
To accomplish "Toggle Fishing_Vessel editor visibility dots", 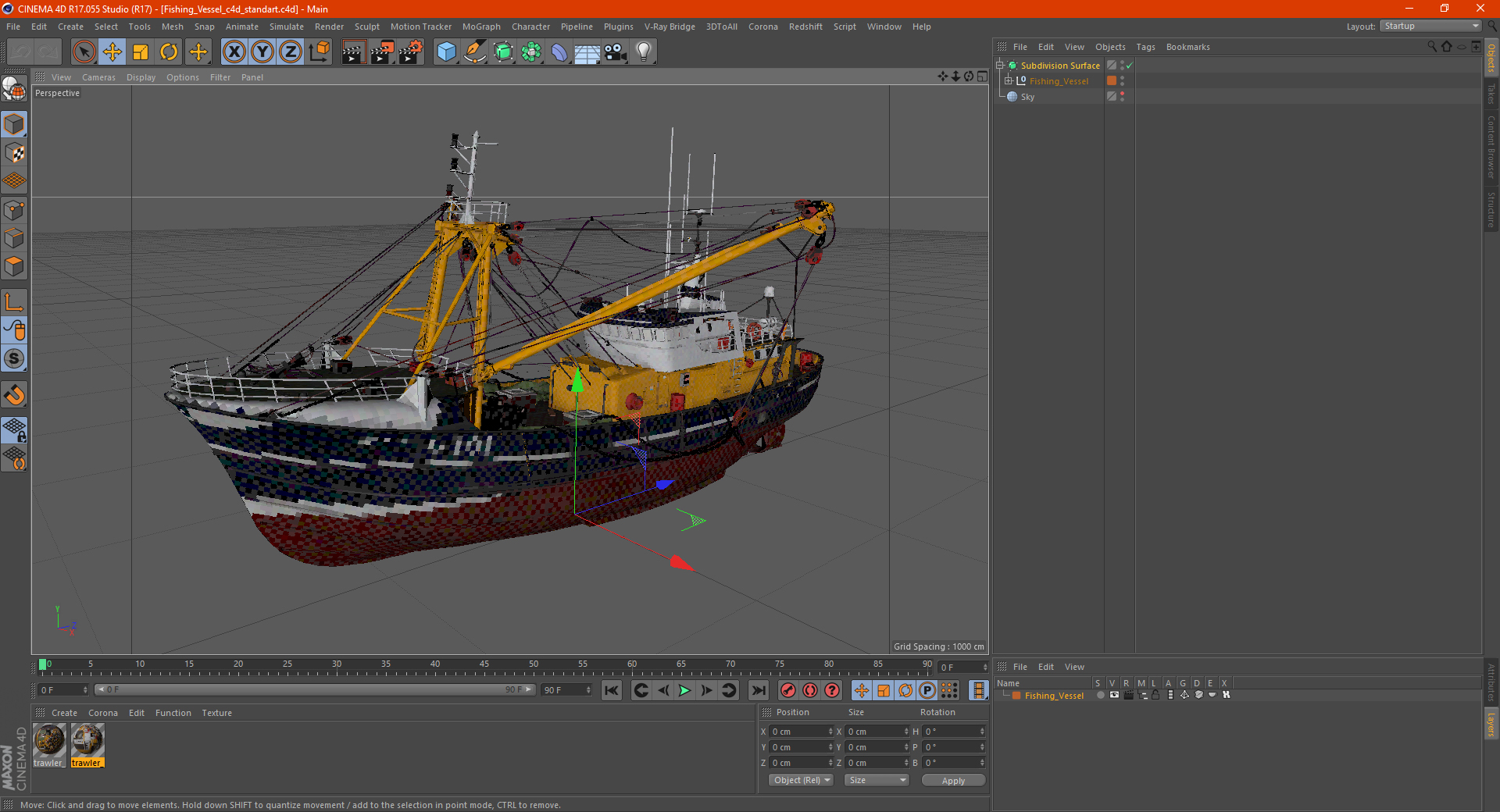I will 1123,80.
